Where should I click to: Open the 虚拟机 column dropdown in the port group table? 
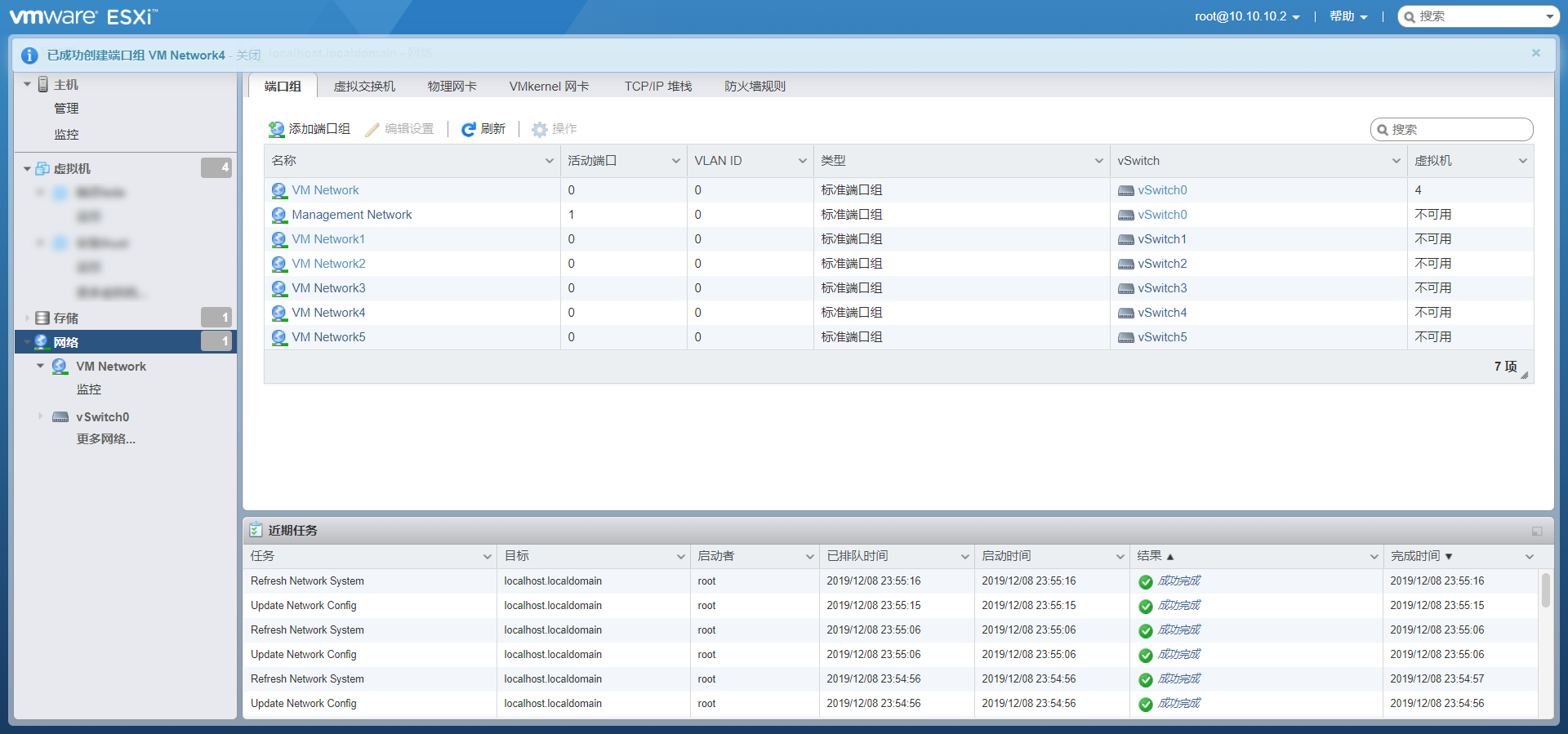click(x=1523, y=161)
